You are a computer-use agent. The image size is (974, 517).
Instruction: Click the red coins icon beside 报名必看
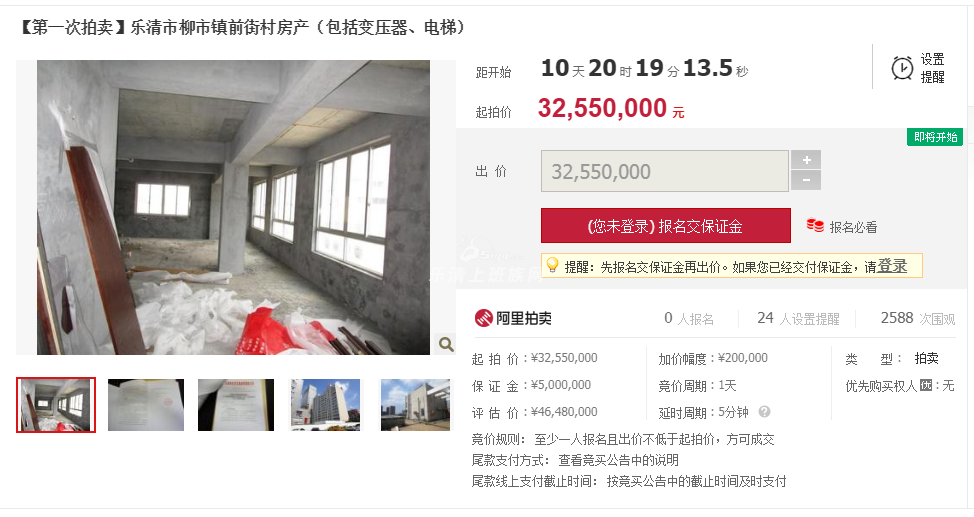(815, 225)
